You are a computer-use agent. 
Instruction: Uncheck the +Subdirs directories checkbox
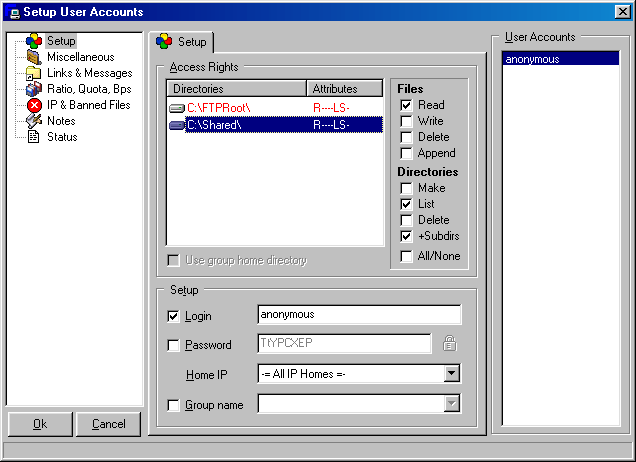(x=407, y=236)
